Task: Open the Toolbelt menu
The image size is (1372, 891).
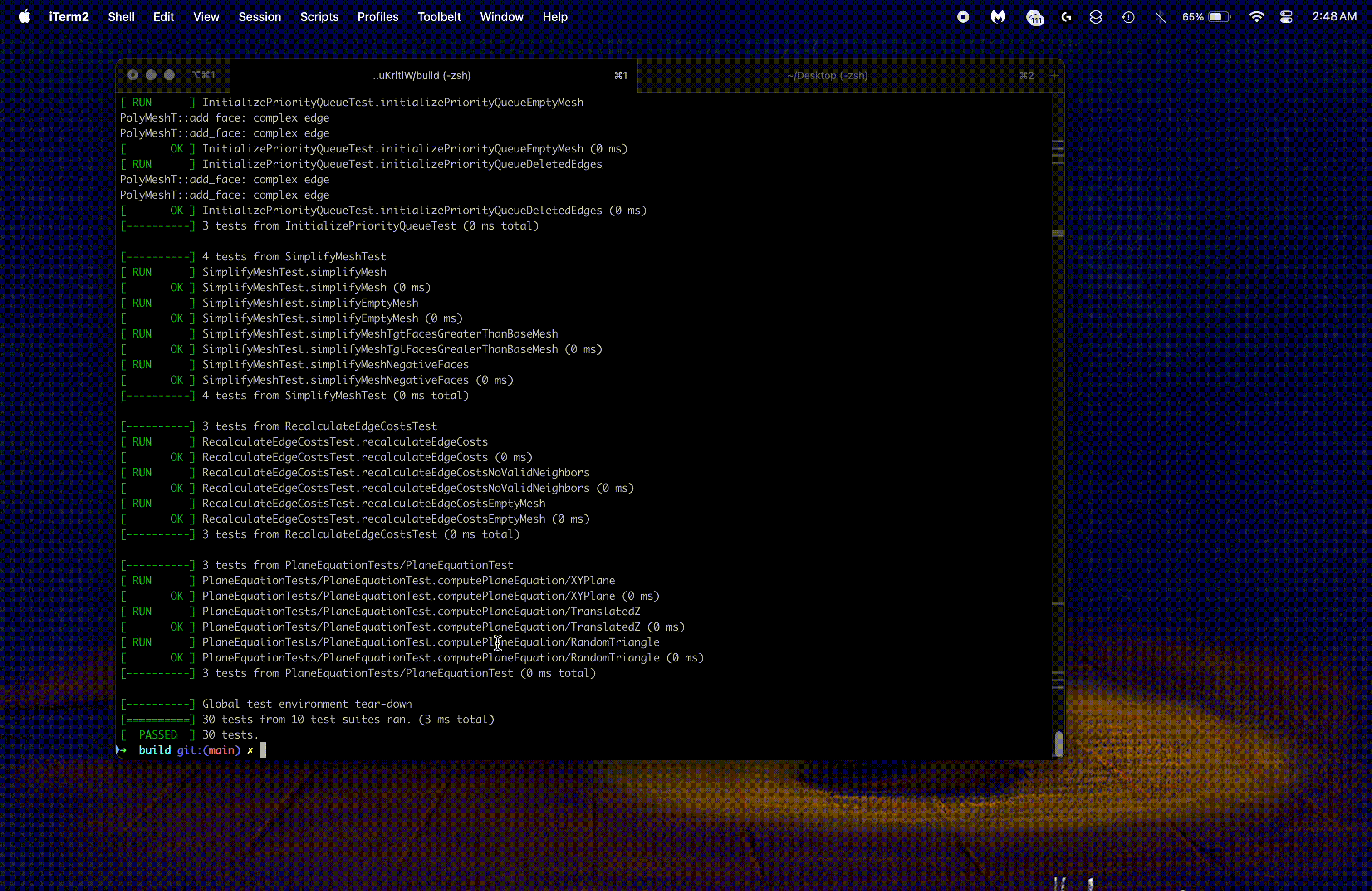Action: click(x=439, y=16)
